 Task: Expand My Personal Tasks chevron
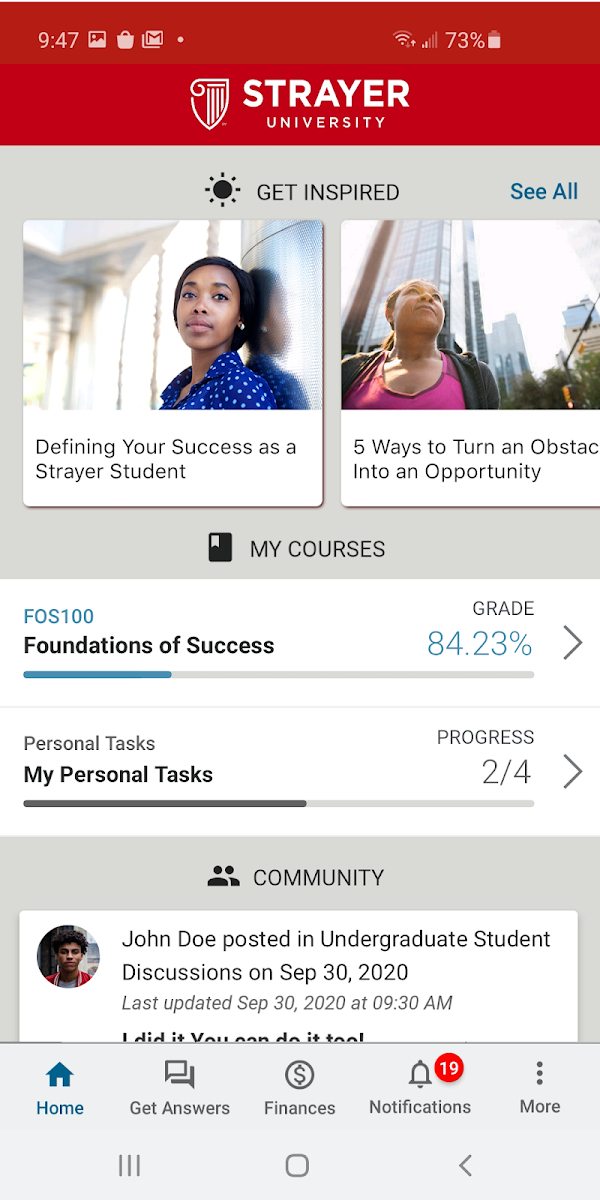coord(572,772)
